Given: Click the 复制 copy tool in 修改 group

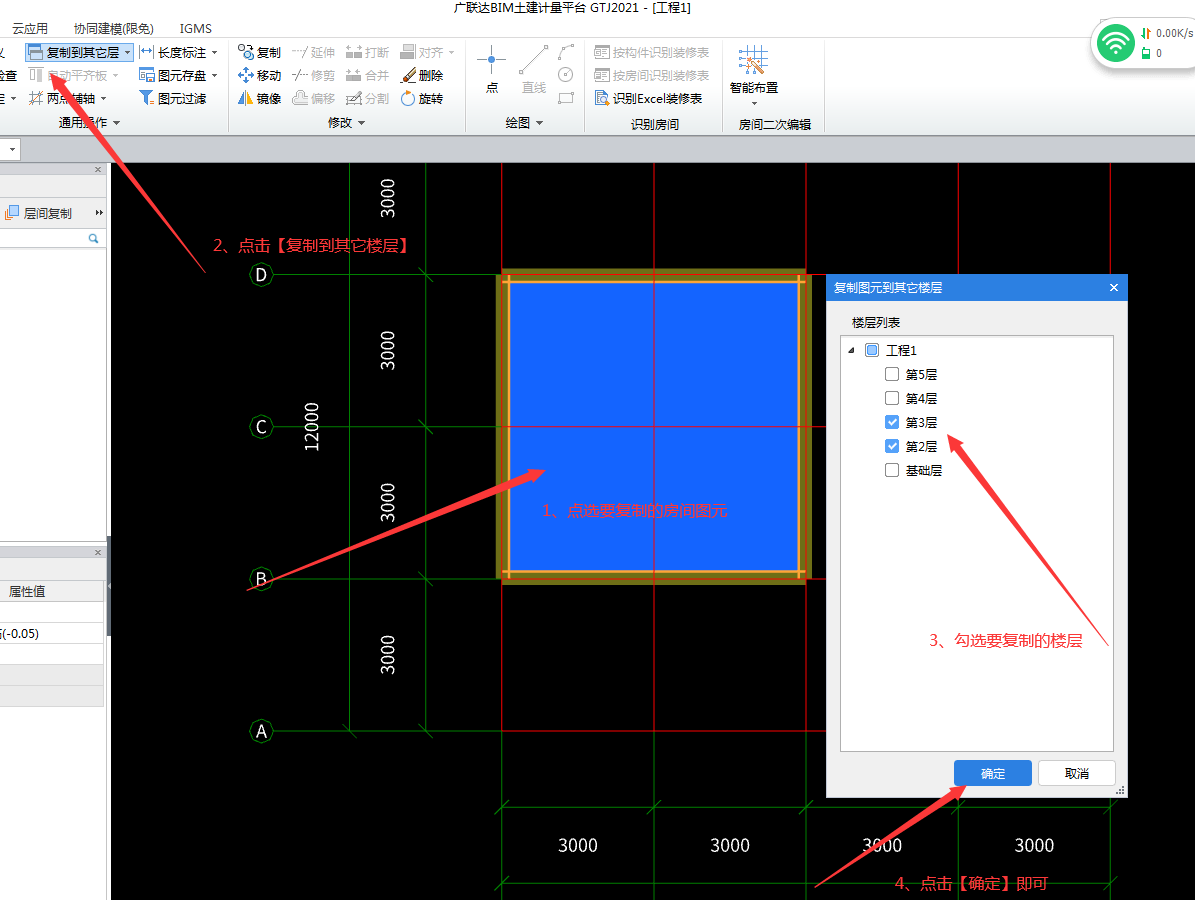Looking at the screenshot, I should [259, 53].
